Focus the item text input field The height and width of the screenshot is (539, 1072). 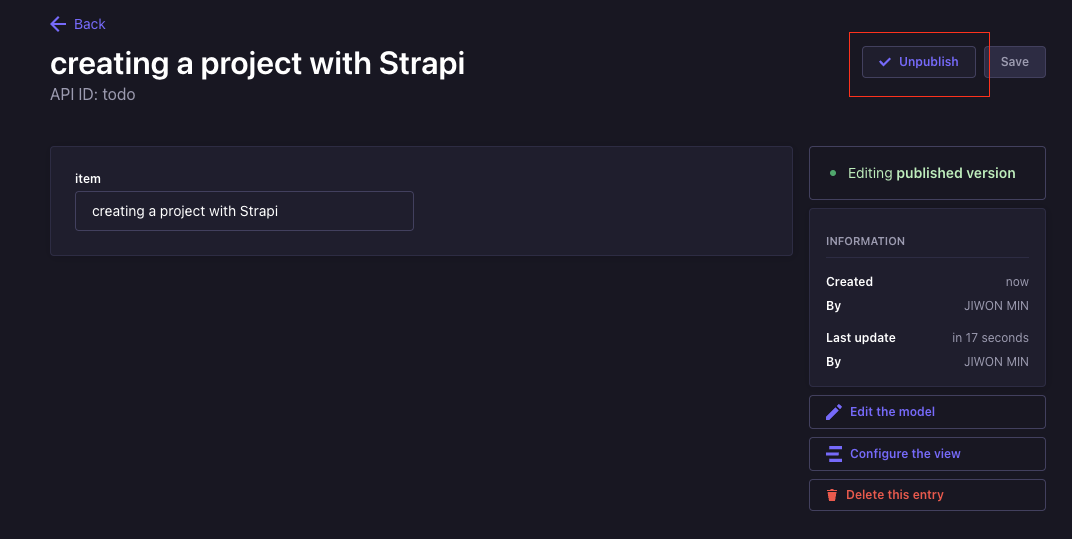(244, 211)
